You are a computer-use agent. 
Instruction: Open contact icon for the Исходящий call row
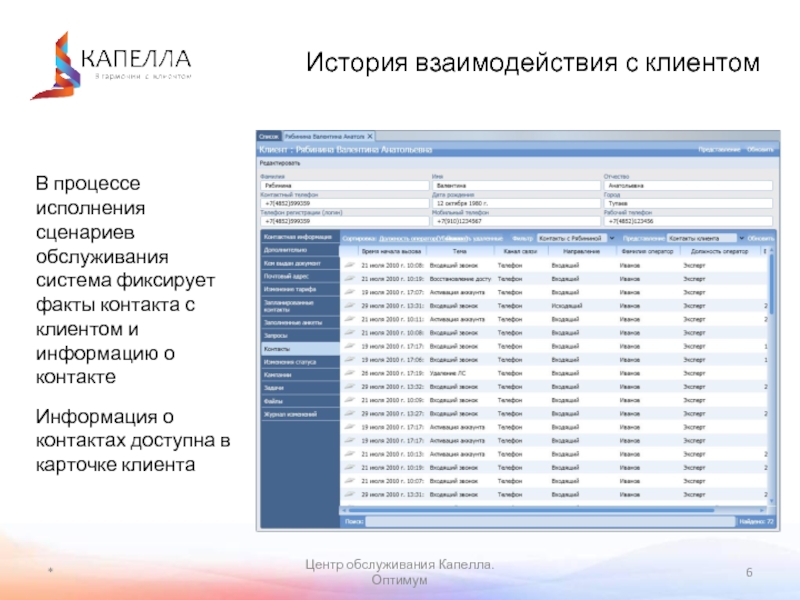pyautogui.click(x=349, y=306)
